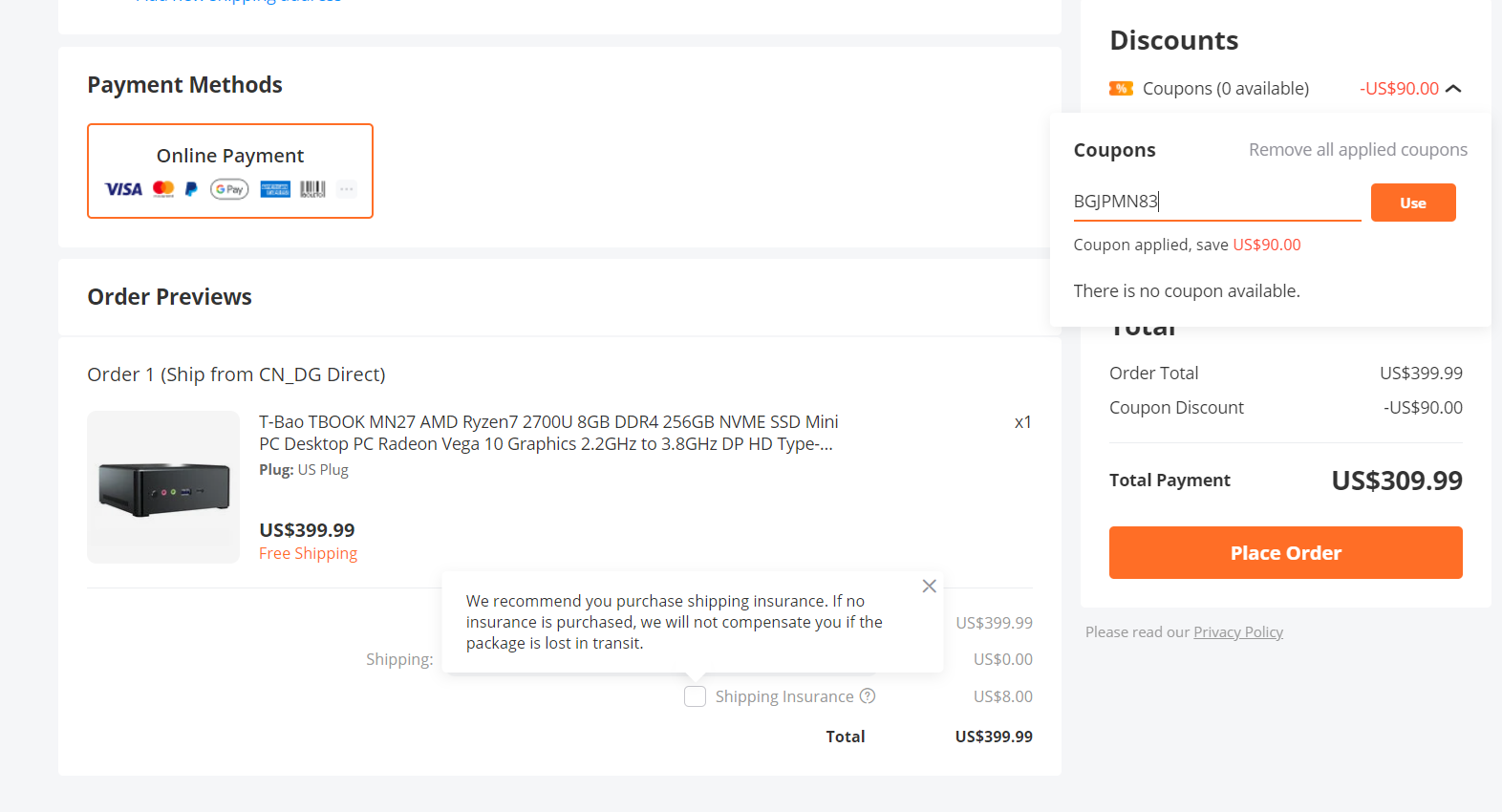Focus the coupon code input field
Screen dimensions: 1502x812
pos(1217,202)
